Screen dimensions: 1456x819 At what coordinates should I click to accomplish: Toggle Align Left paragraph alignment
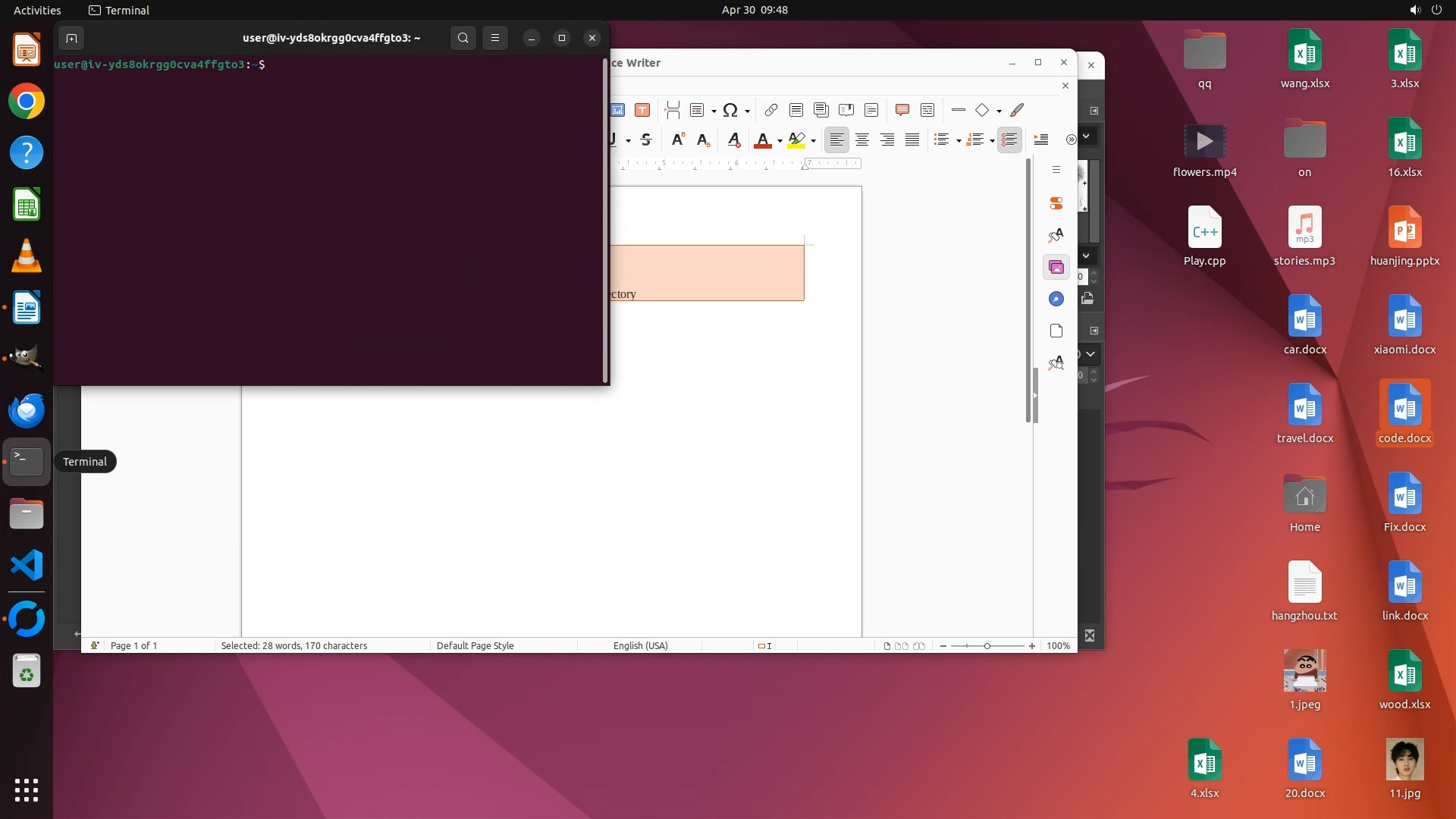coord(836,140)
